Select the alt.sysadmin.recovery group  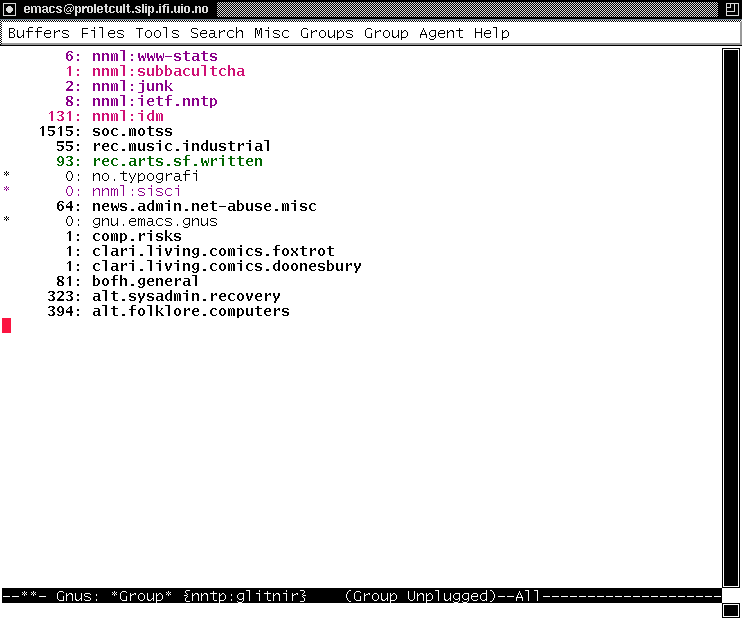(x=186, y=296)
